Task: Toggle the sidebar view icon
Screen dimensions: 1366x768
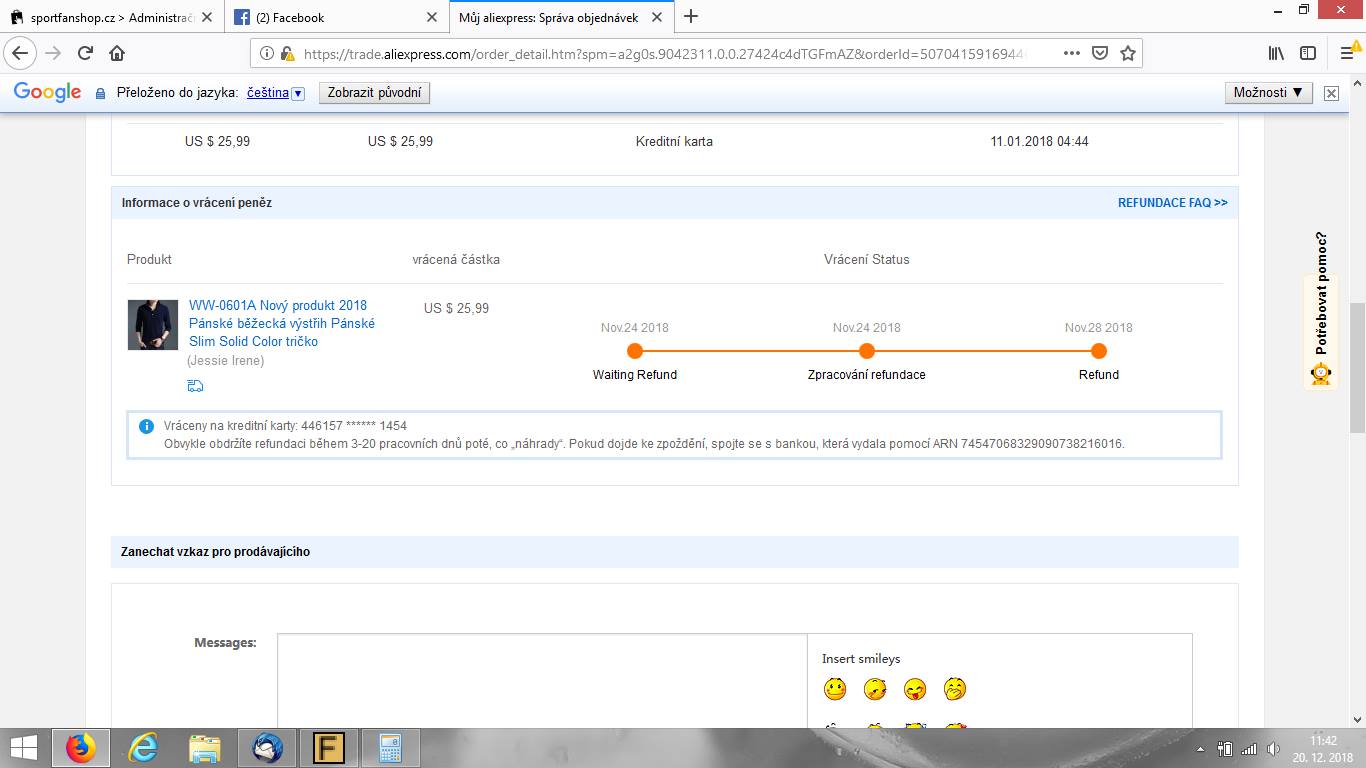Action: (1307, 54)
